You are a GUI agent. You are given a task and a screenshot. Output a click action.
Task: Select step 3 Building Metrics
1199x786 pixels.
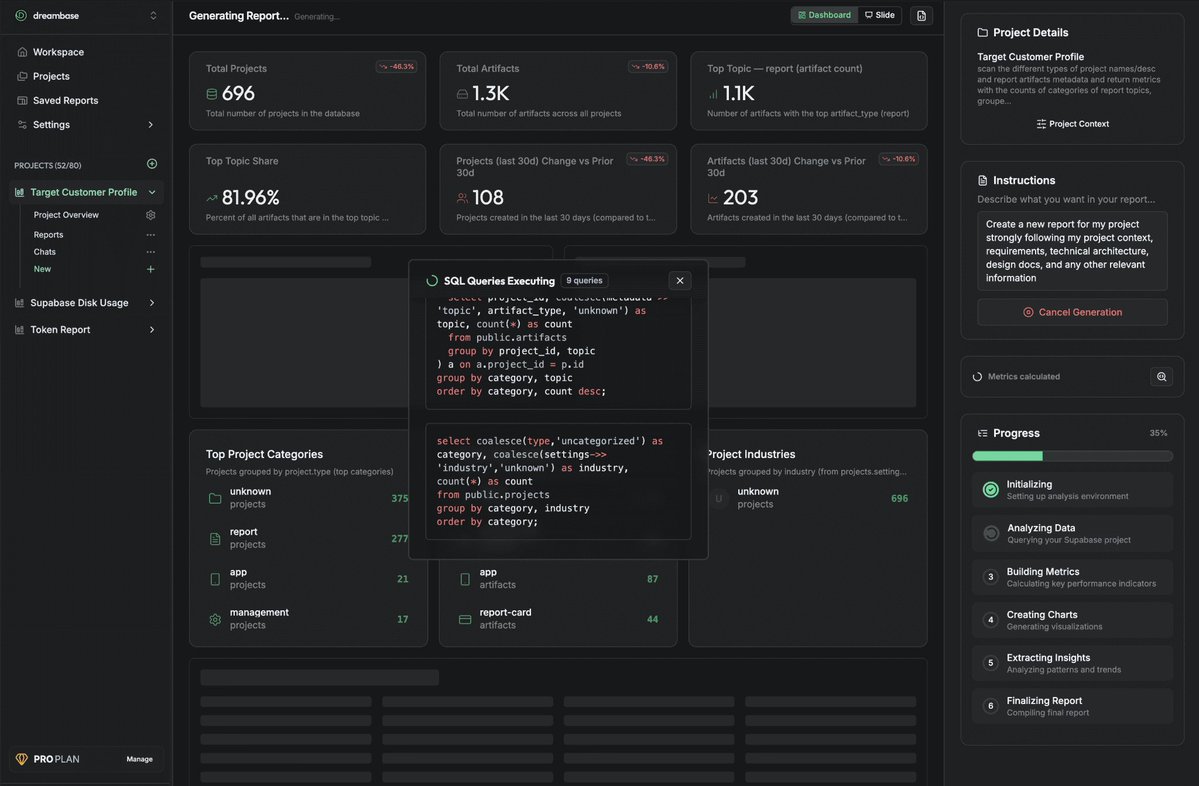(1072, 577)
